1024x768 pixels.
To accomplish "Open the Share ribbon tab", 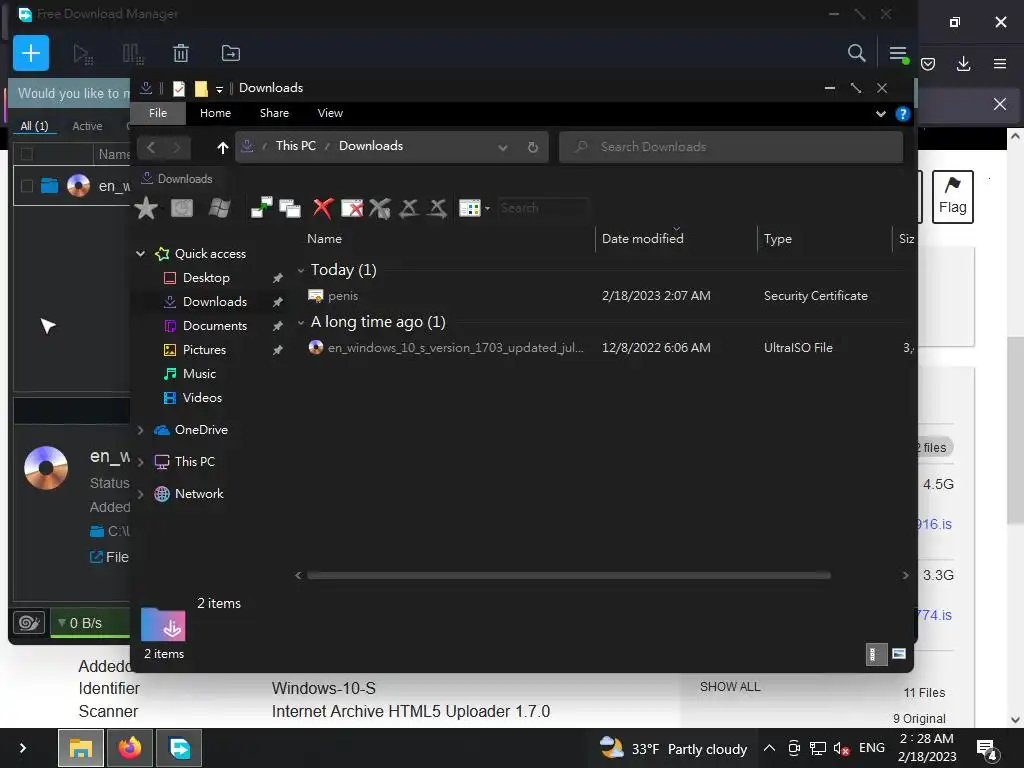I will (x=274, y=113).
